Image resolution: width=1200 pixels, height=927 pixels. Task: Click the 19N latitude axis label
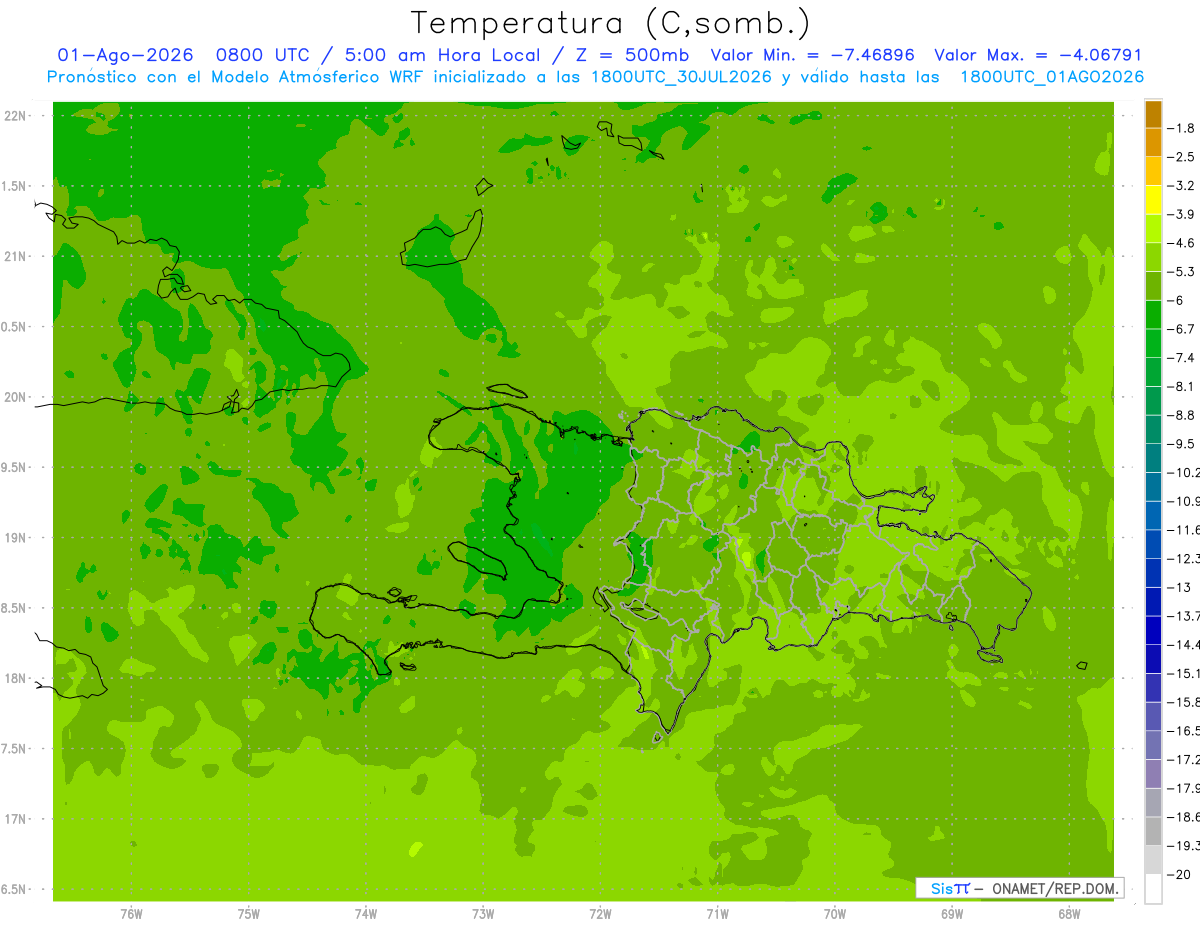[16, 538]
